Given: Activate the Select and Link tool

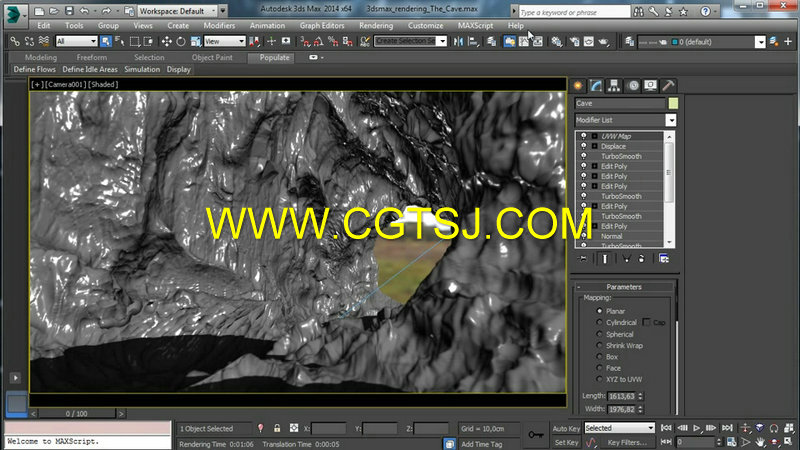Looking at the screenshot, I should (15, 42).
